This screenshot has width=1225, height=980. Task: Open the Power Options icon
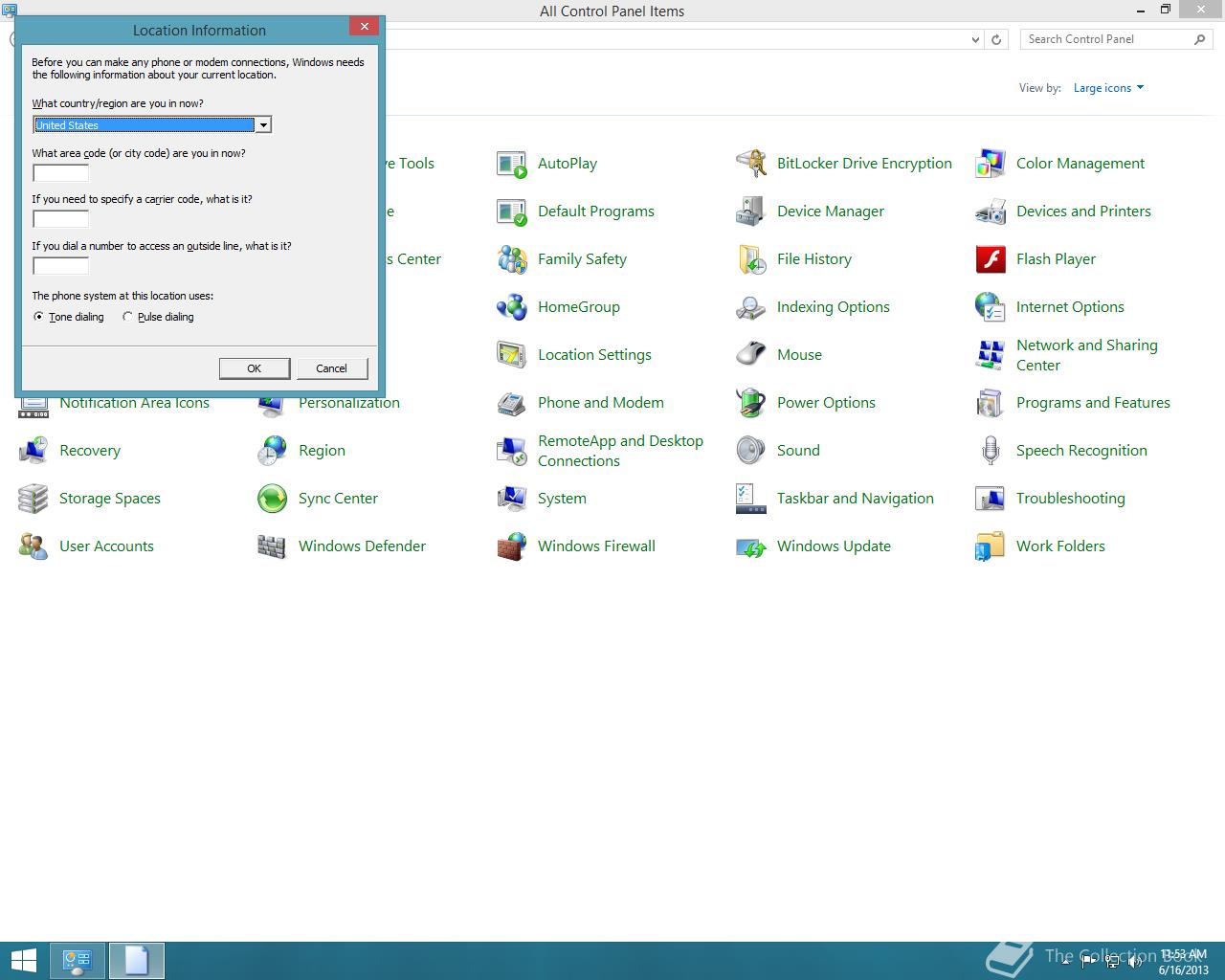coord(751,403)
